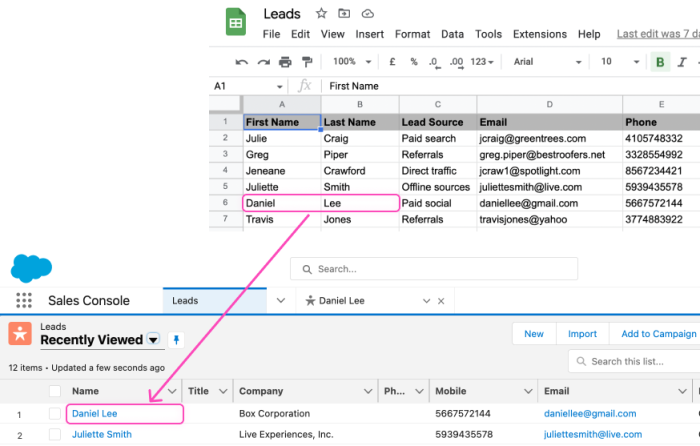Screen dimensions: 700x446
Task: Switch to the Leads tab in Sales Console
Action: click(x=215, y=300)
